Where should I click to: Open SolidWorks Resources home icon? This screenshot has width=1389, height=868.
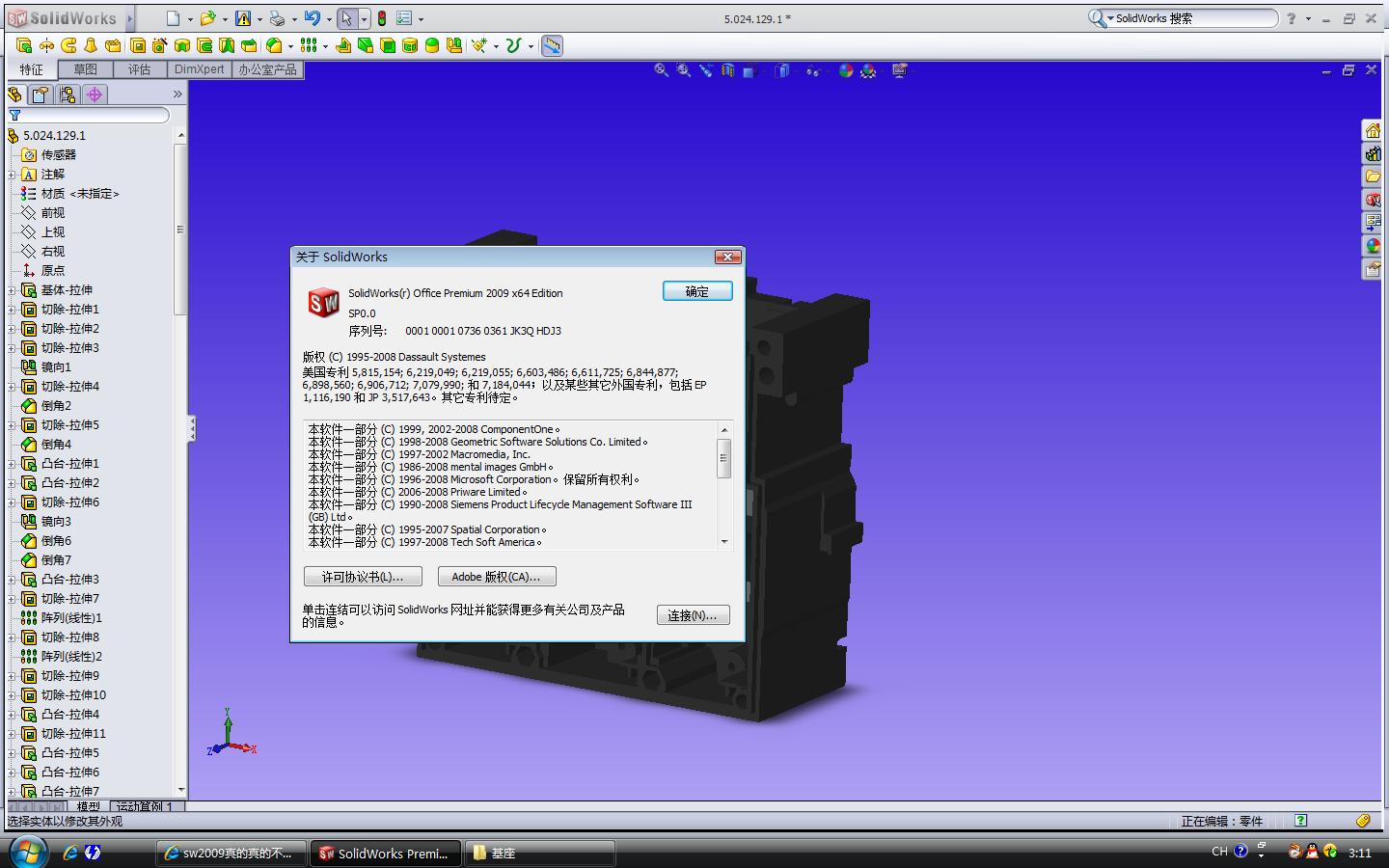pyautogui.click(x=1373, y=130)
